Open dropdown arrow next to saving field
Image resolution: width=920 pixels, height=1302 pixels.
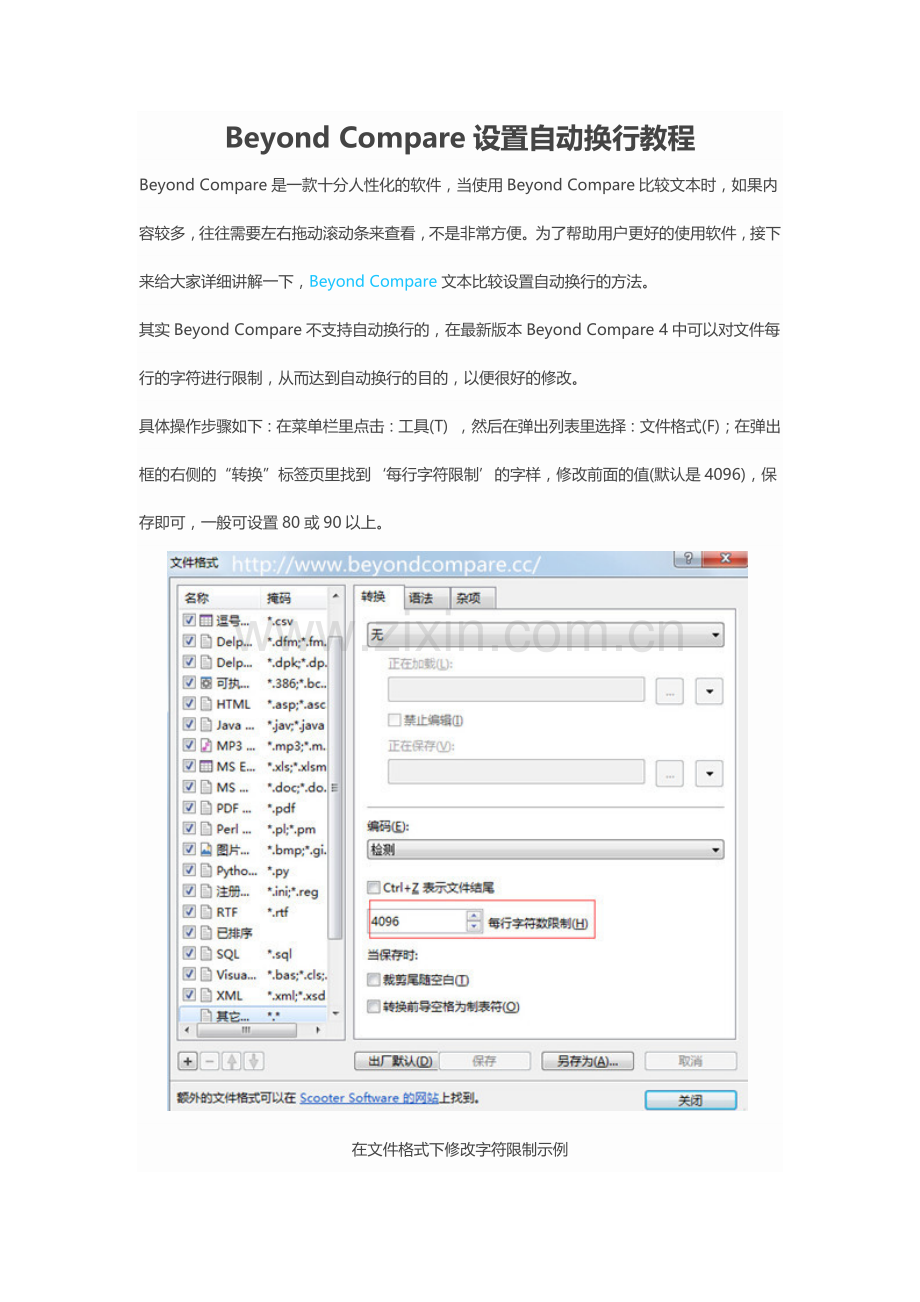click(709, 773)
